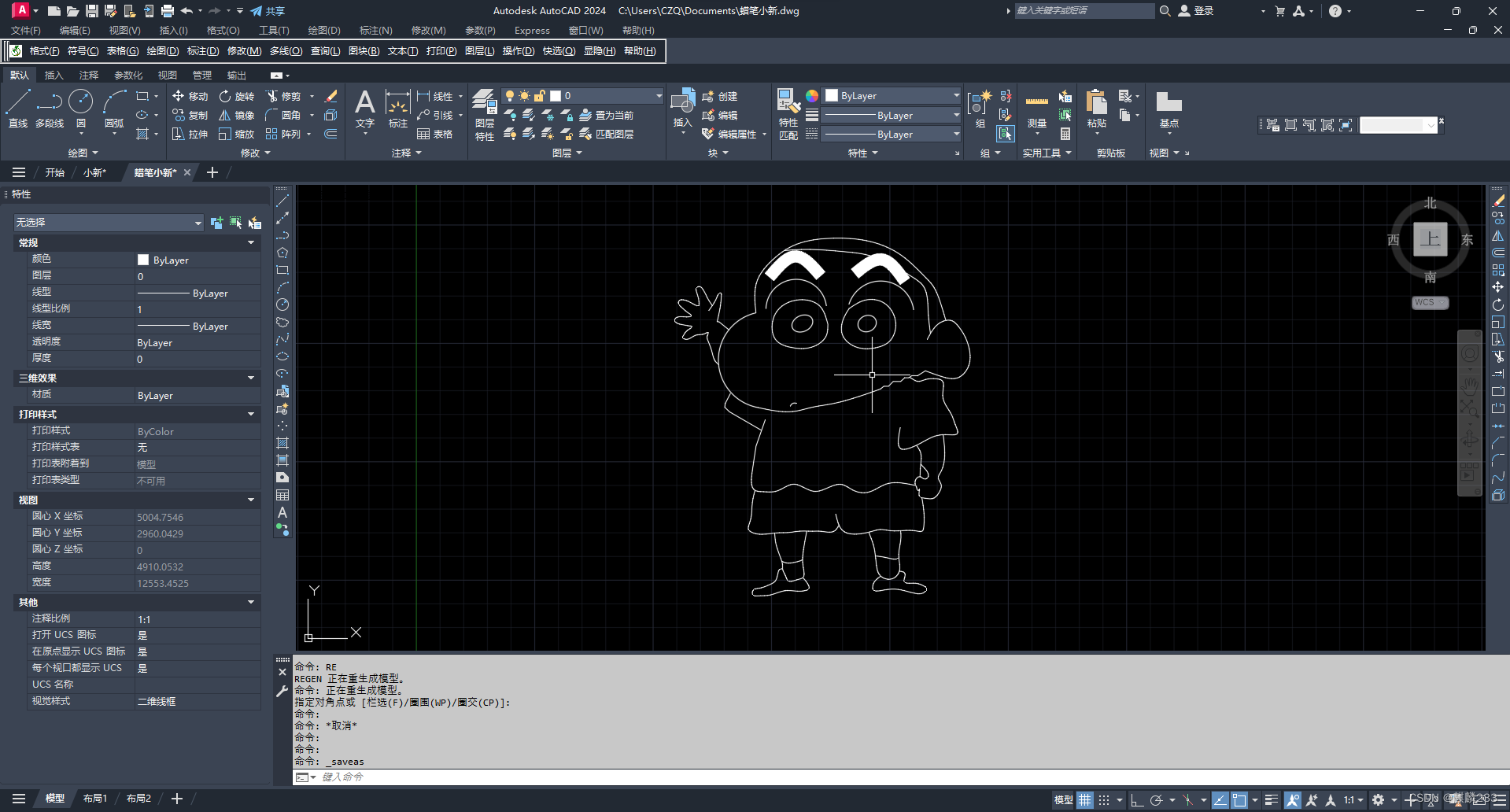This screenshot has height=812, width=1510.
Task: Toggle lineweight display in status bar
Action: 1271,799
